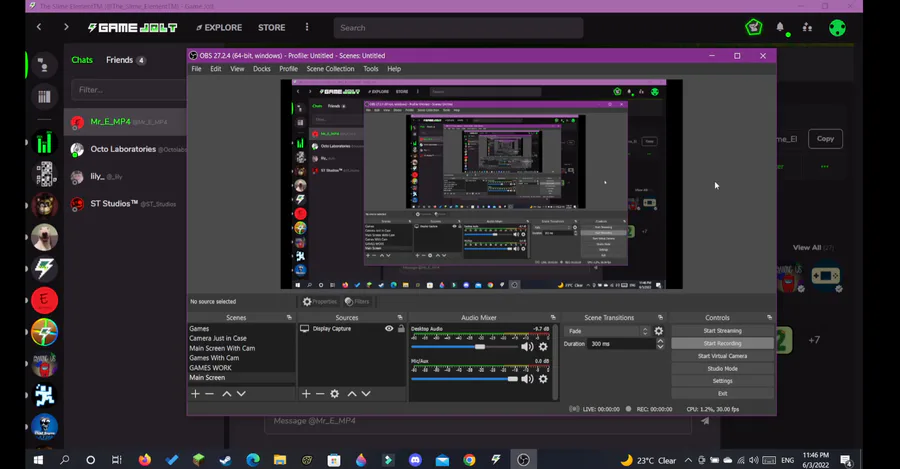Add a new scene with the Scenes plus icon
Viewport: 900px width, 469px height.
click(195, 394)
